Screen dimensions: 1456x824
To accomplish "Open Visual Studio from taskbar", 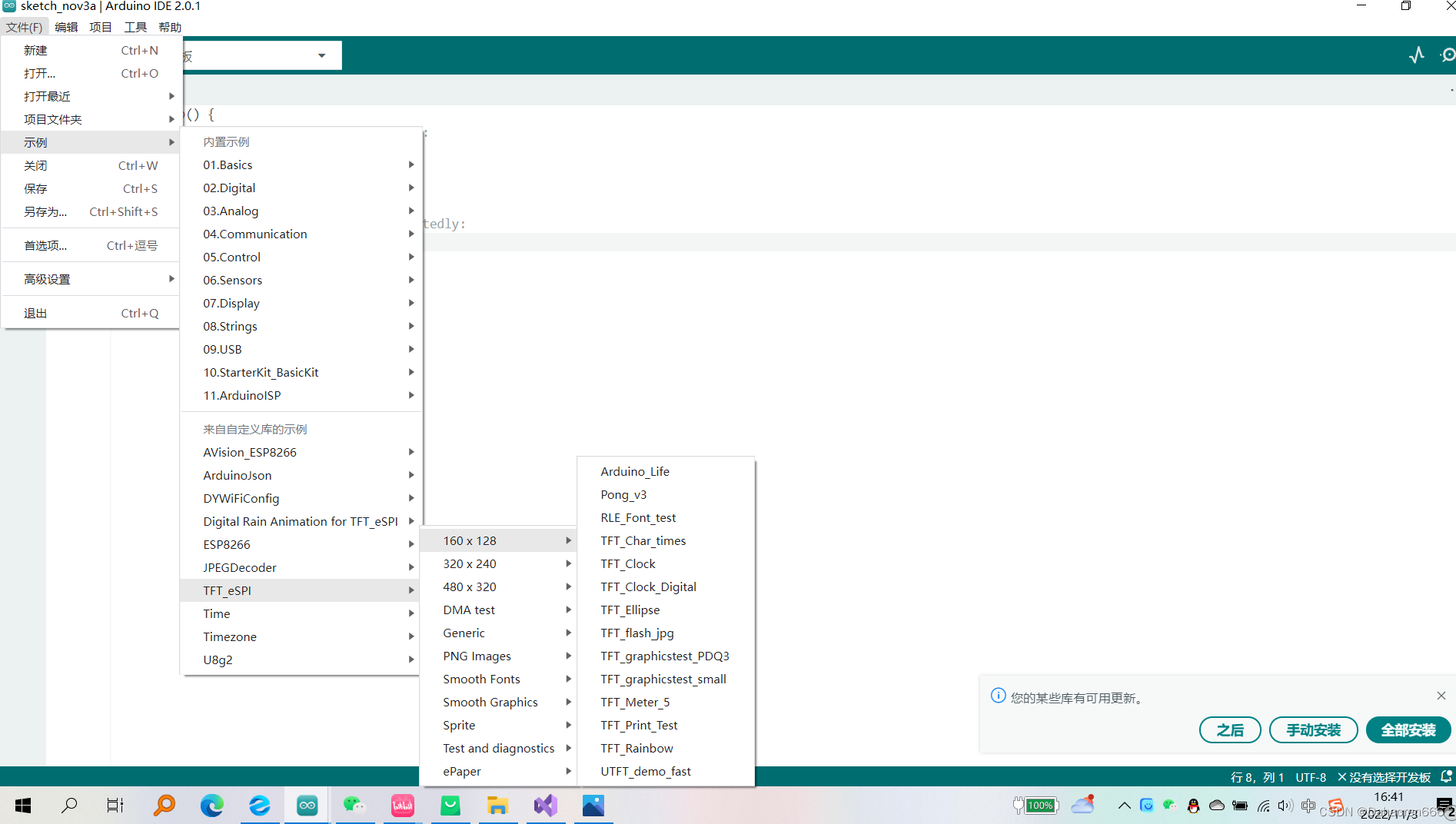I will [x=545, y=806].
